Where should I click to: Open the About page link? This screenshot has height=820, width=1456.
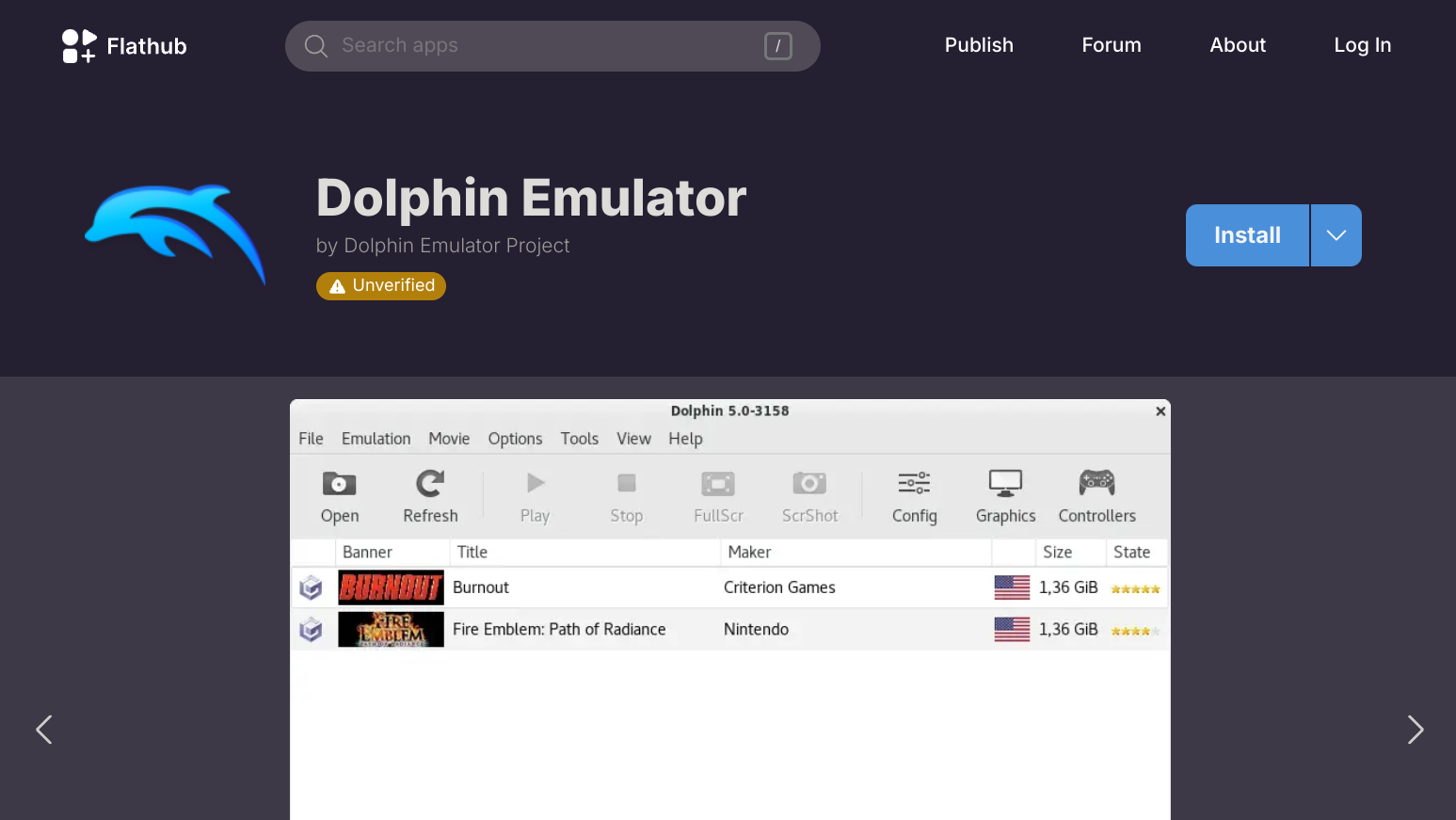pyautogui.click(x=1238, y=45)
